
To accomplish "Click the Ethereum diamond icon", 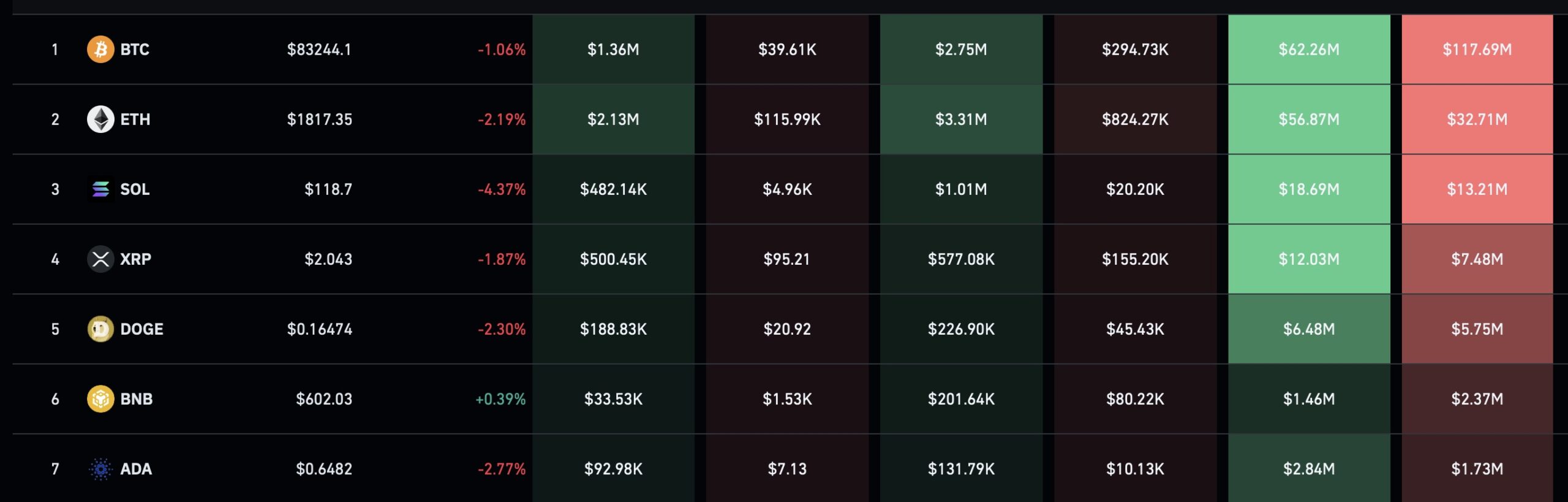I will click(100, 119).
